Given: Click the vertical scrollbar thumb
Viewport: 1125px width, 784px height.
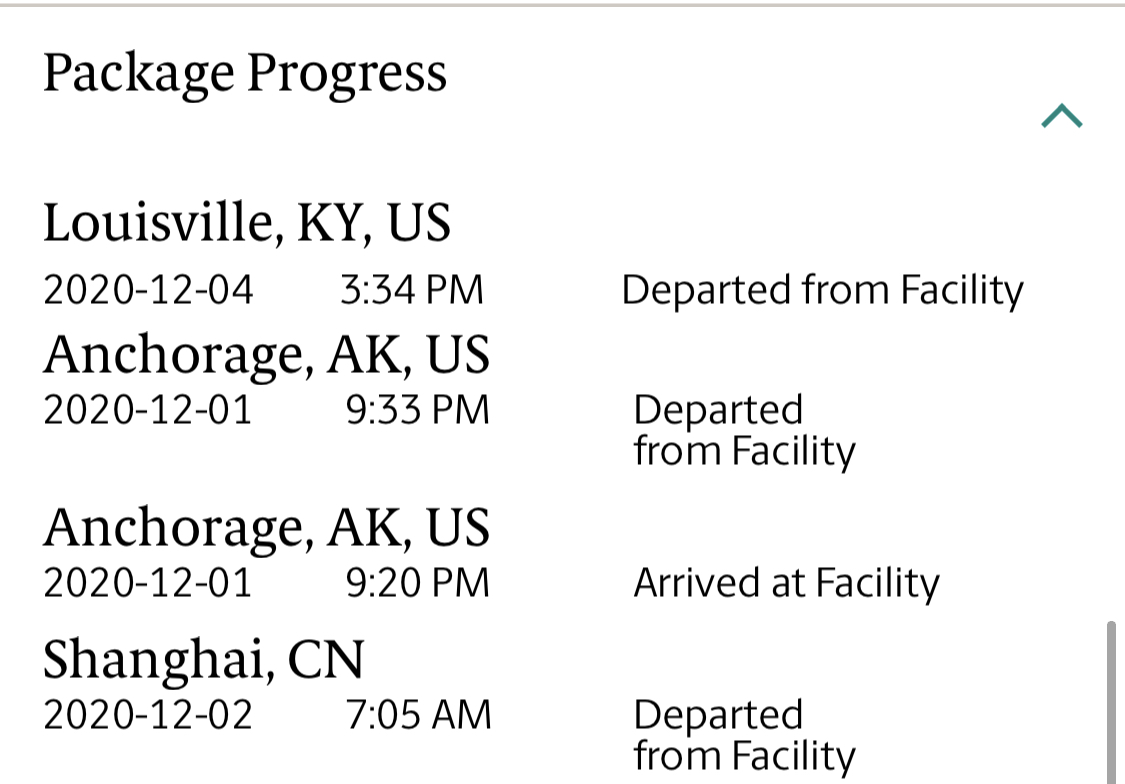Looking at the screenshot, I should [1113, 702].
